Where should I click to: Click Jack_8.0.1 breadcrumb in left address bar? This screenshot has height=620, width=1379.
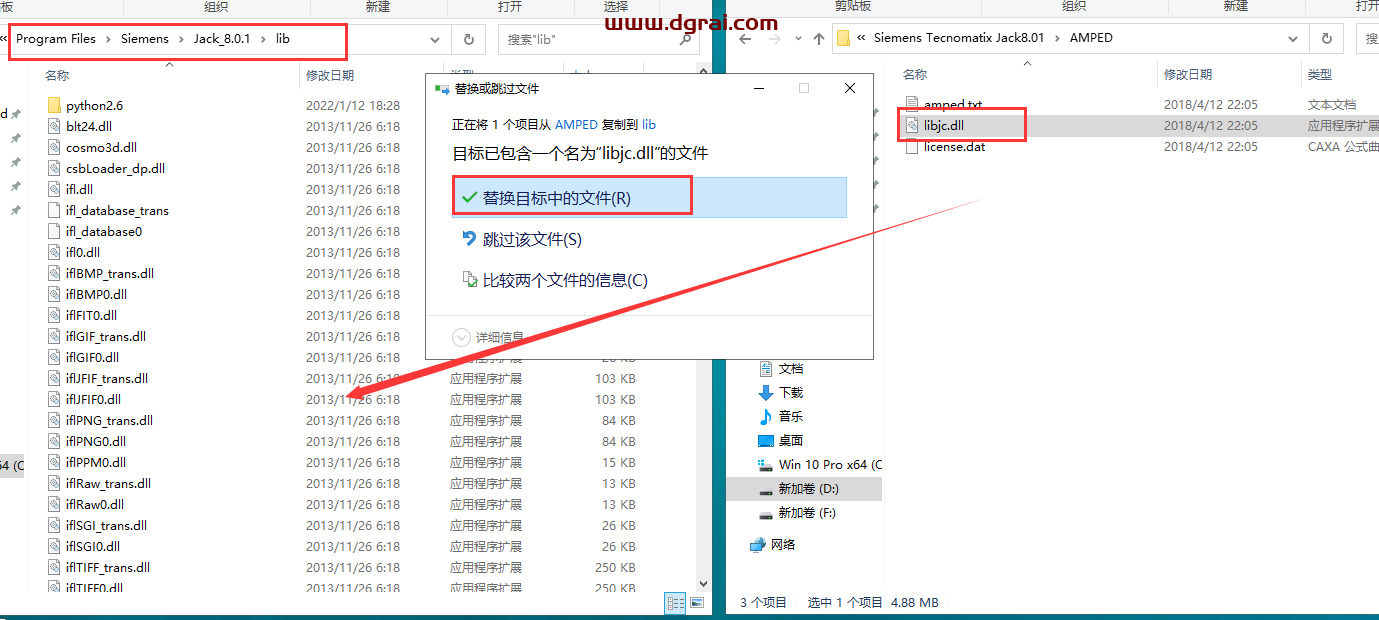pyautogui.click(x=222, y=39)
